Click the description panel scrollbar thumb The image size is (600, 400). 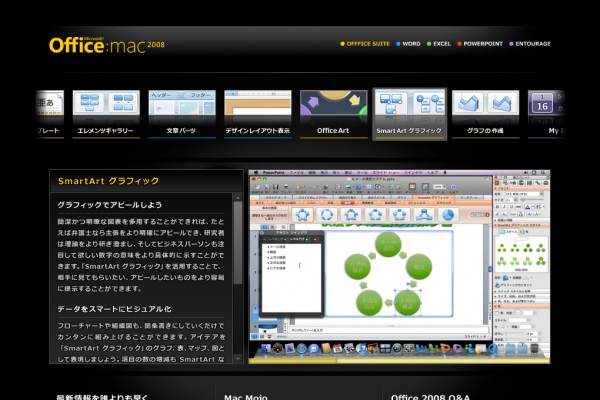point(238,243)
